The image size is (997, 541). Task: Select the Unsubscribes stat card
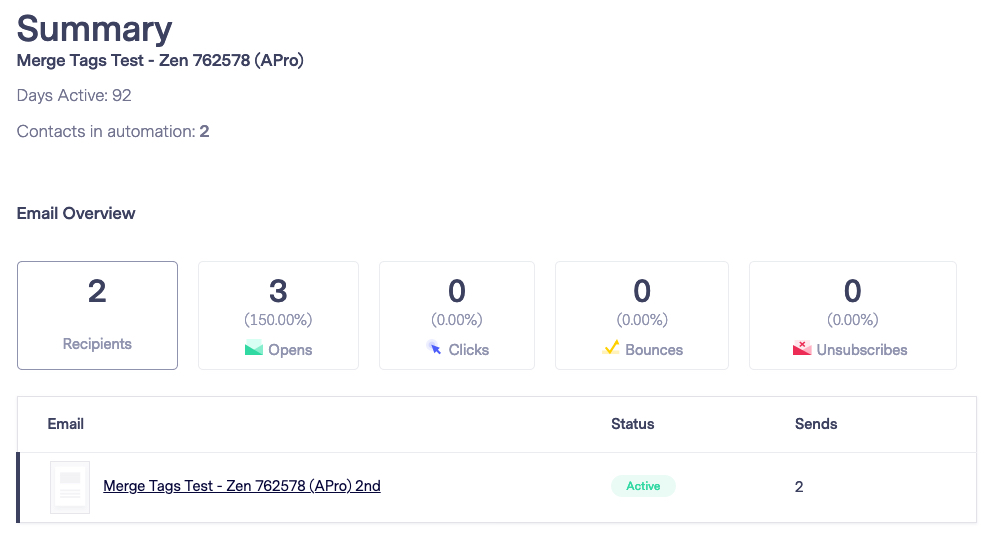click(x=853, y=315)
